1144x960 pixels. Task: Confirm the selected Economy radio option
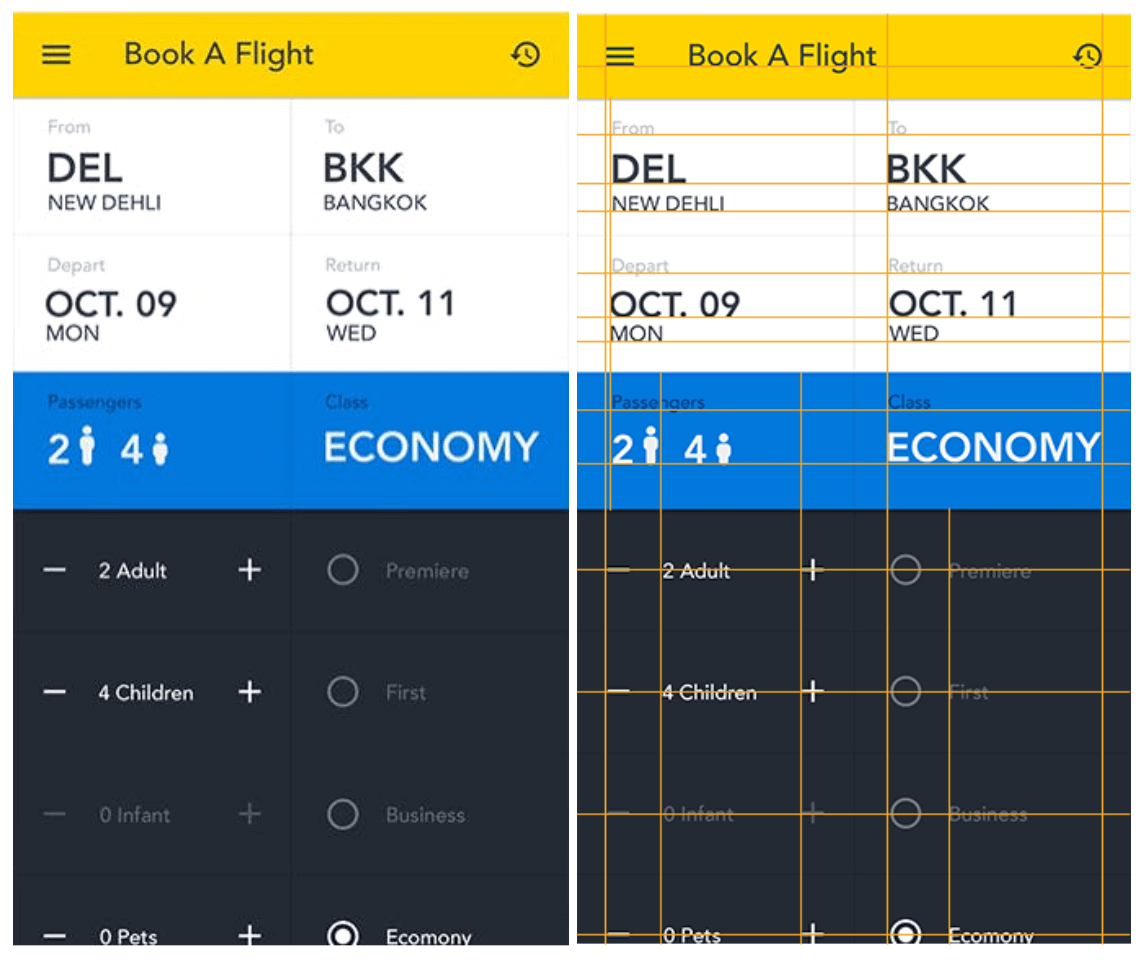343,934
